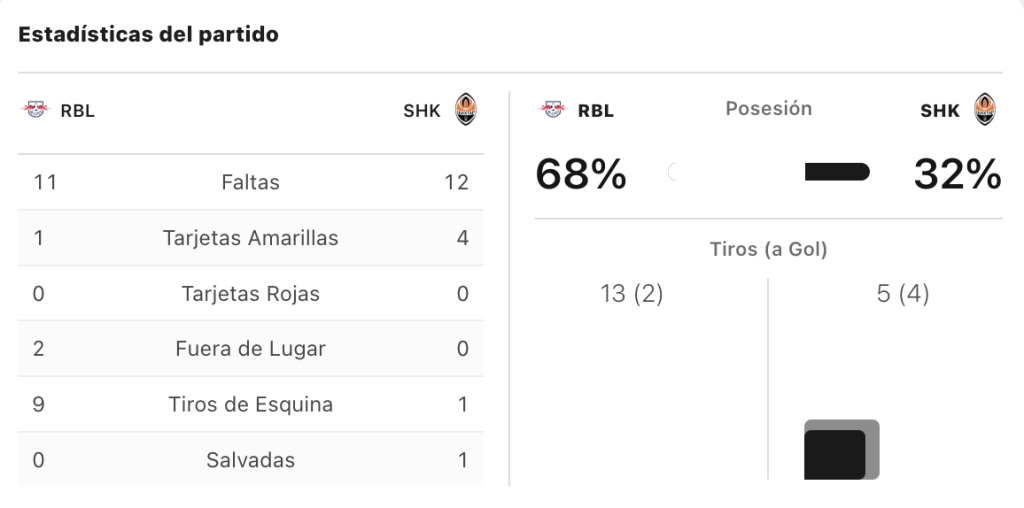1024x508 pixels.
Task: Click the RB Leipzig logo beside Posesión
Action: [x=553, y=109]
